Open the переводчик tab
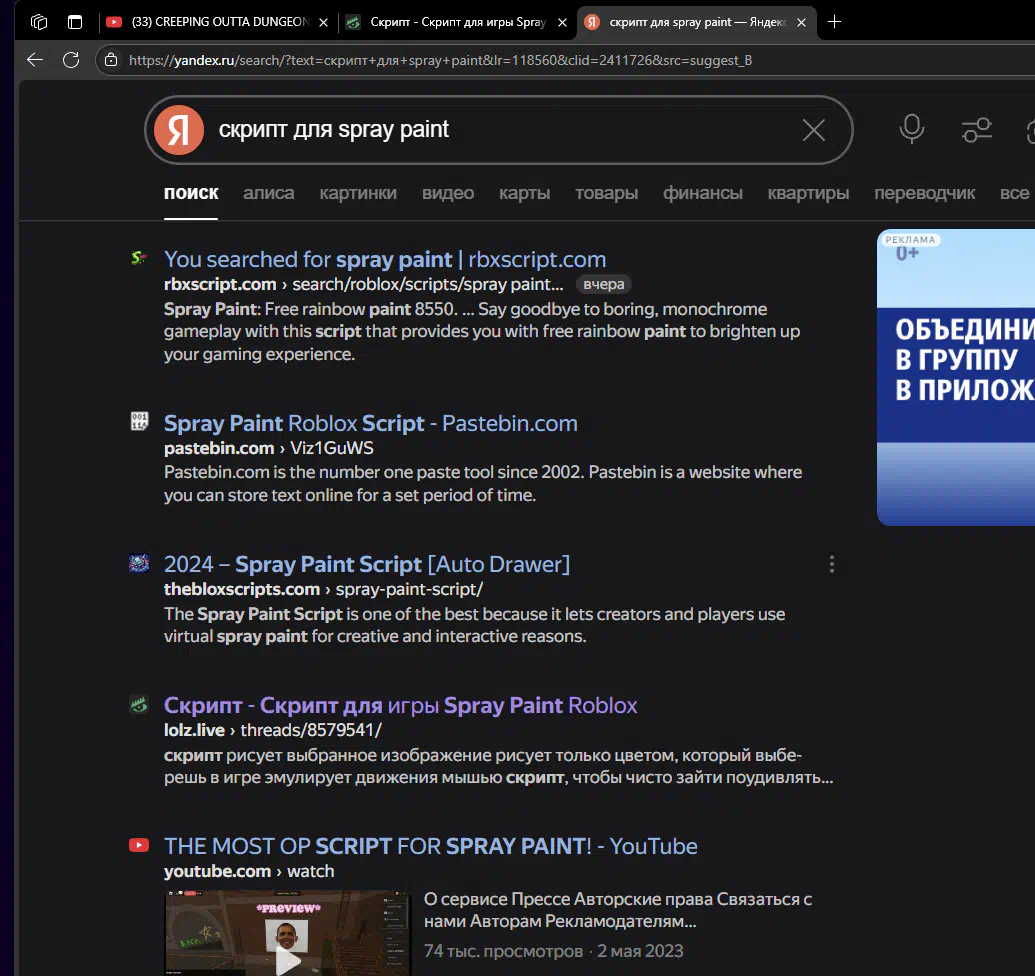The image size is (1035, 976). [924, 193]
